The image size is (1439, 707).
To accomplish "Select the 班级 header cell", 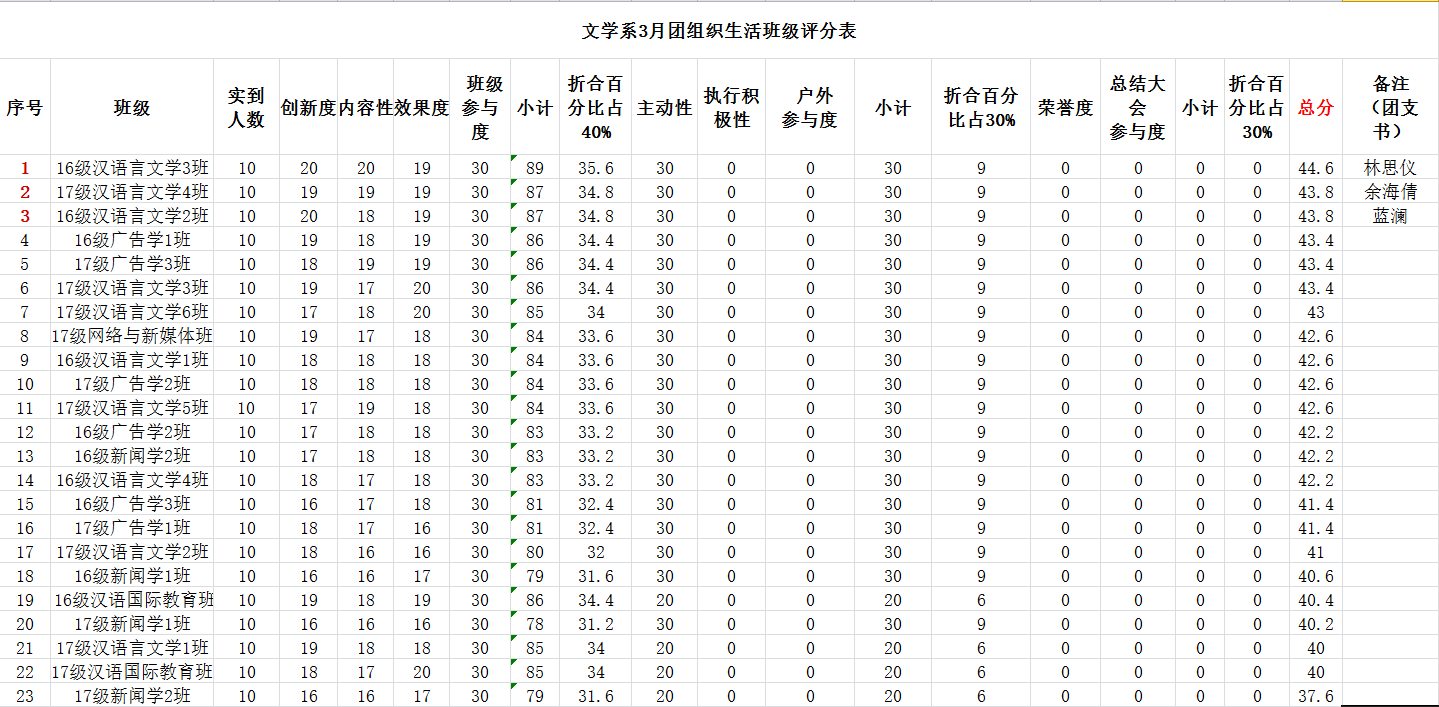I will coord(132,108).
